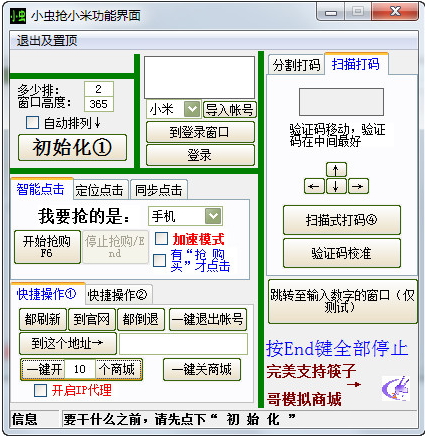Click 扫描式打码④ button
Screen dimensions: 425x436
click(x=342, y=220)
